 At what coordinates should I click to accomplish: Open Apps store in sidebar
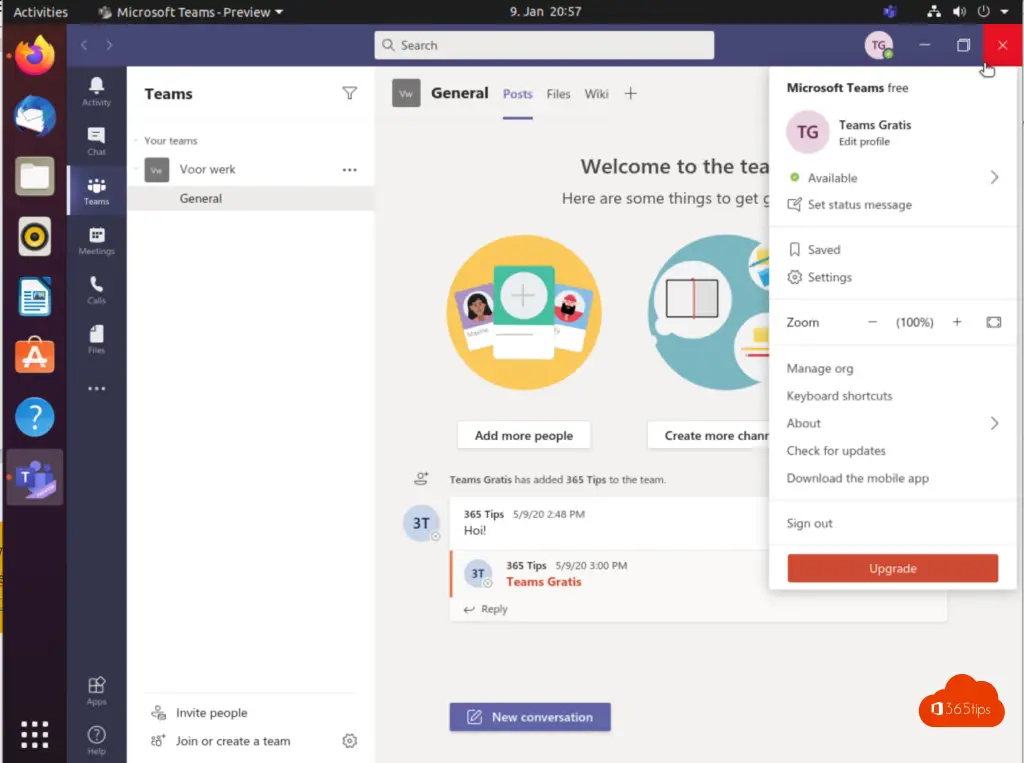(96, 690)
